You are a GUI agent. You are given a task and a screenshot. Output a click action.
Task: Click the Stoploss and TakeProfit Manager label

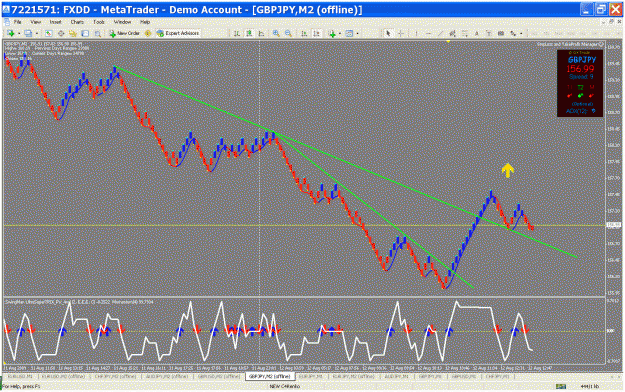click(x=568, y=44)
